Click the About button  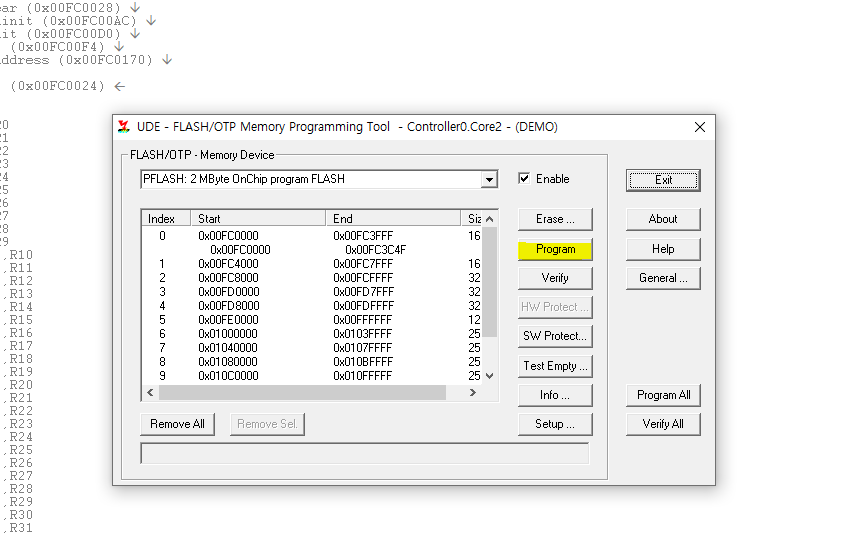(x=663, y=219)
